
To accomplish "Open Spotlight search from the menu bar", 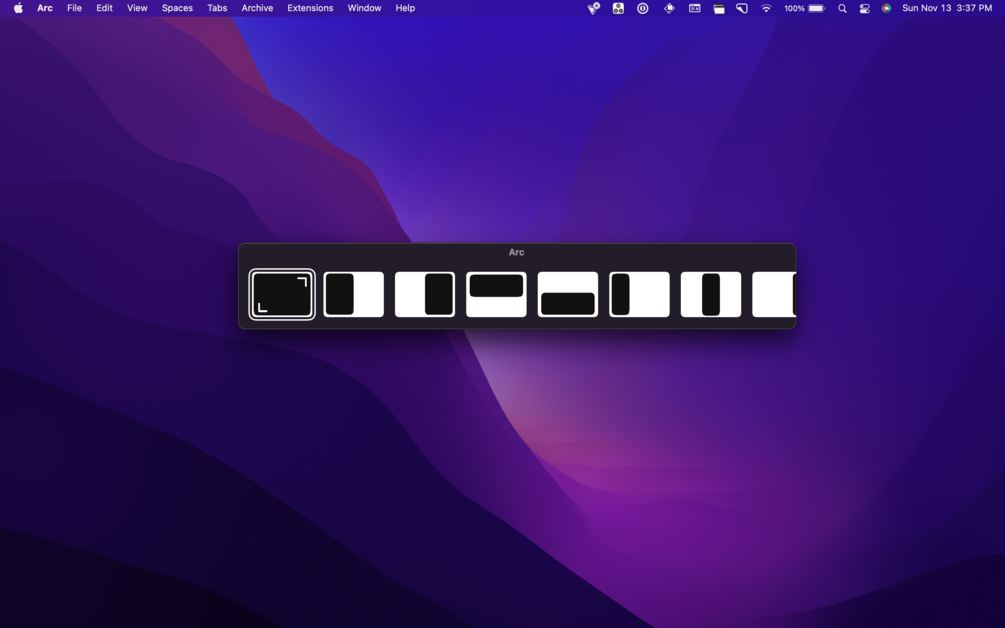I will 842,8.
